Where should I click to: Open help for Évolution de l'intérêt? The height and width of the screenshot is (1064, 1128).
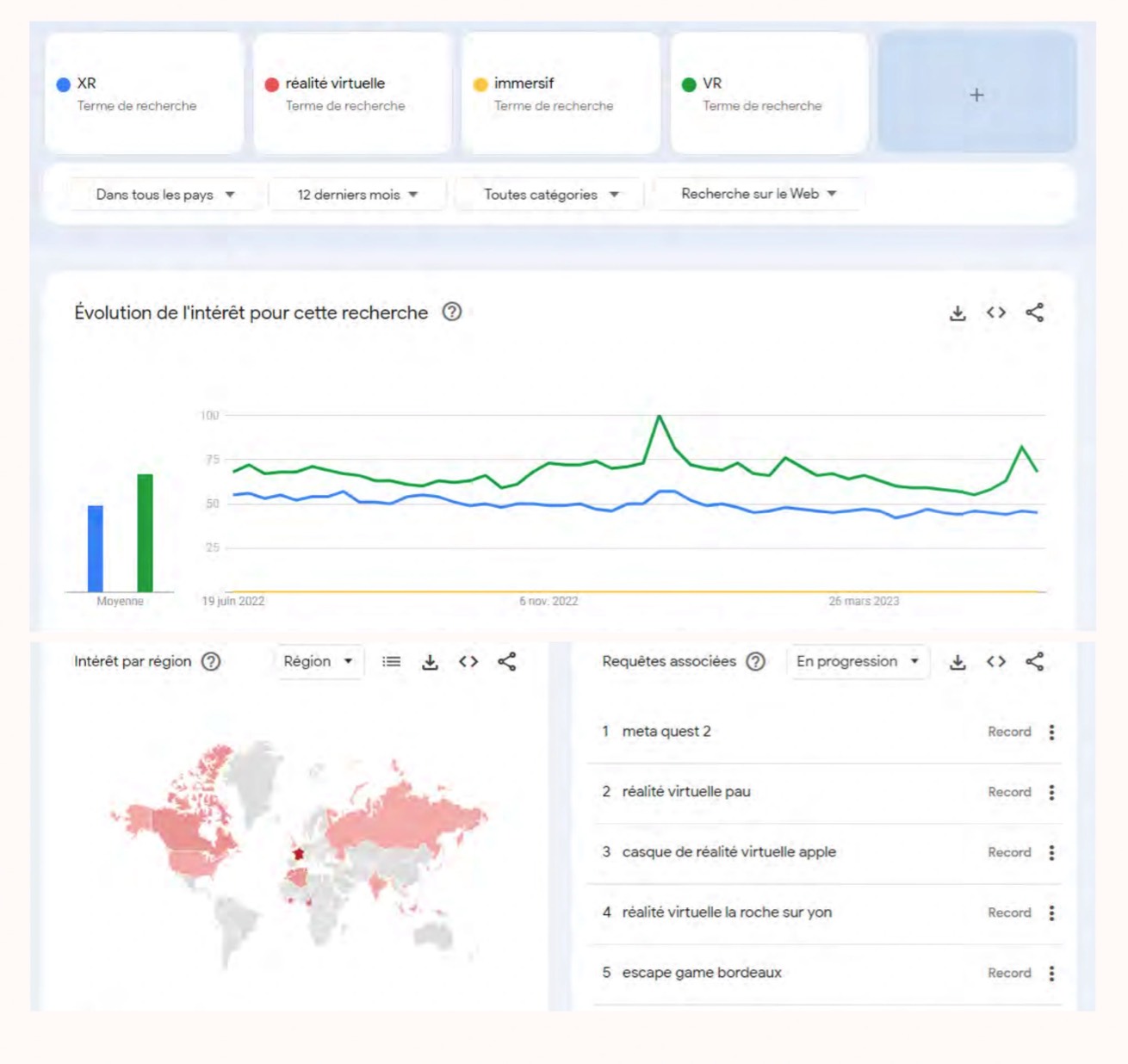tap(451, 312)
